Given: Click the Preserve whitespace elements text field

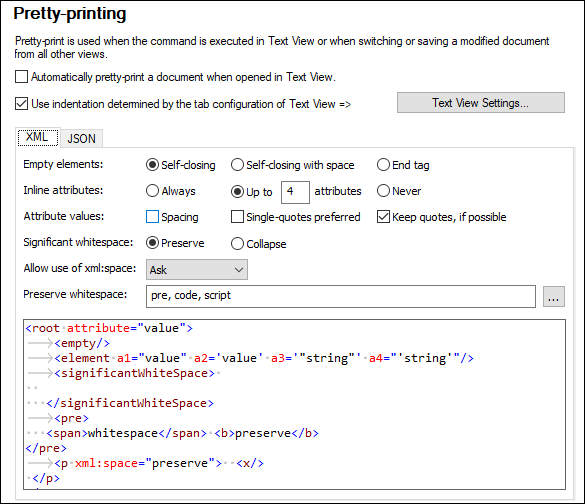Looking at the screenshot, I should 341,296.
